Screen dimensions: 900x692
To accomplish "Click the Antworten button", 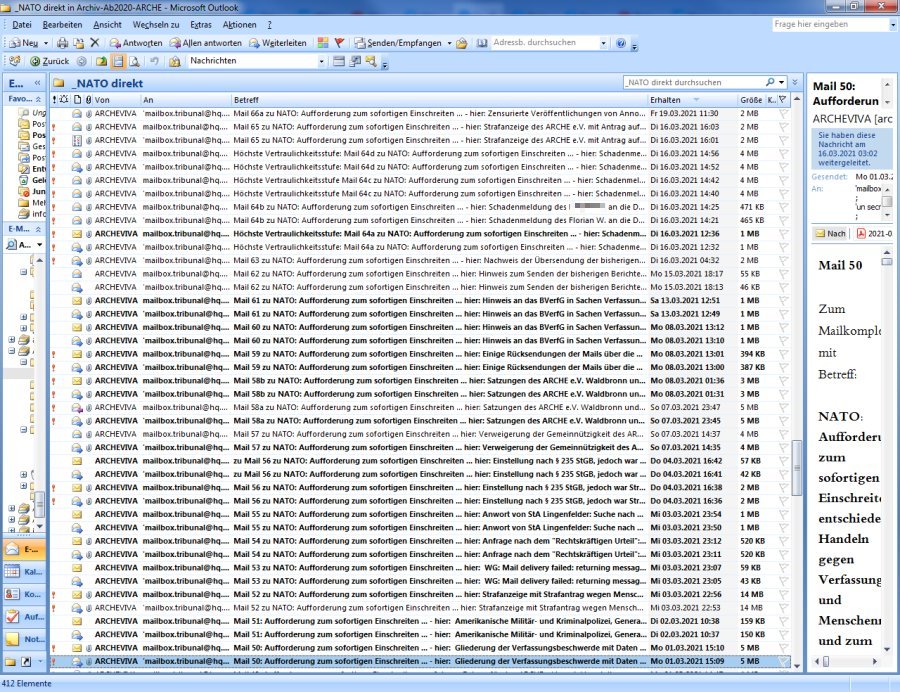I will (x=136, y=43).
